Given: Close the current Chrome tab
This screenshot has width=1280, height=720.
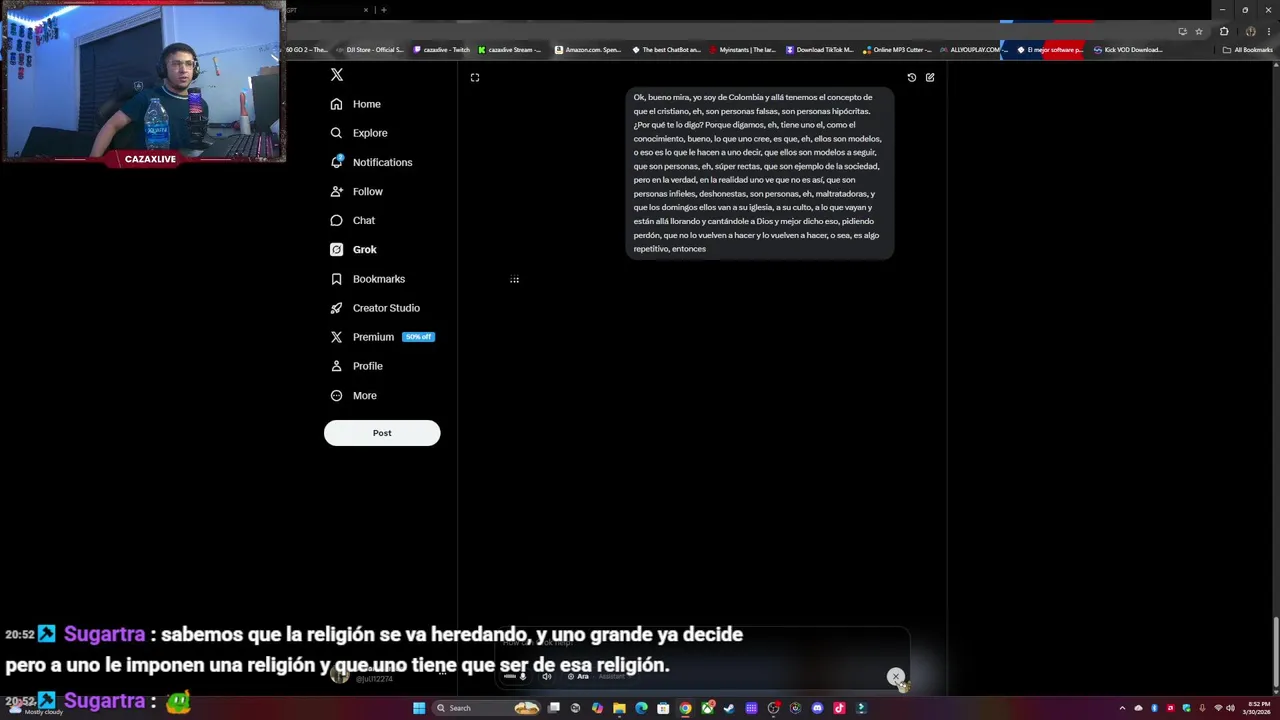Looking at the screenshot, I should pyautogui.click(x=366, y=10).
